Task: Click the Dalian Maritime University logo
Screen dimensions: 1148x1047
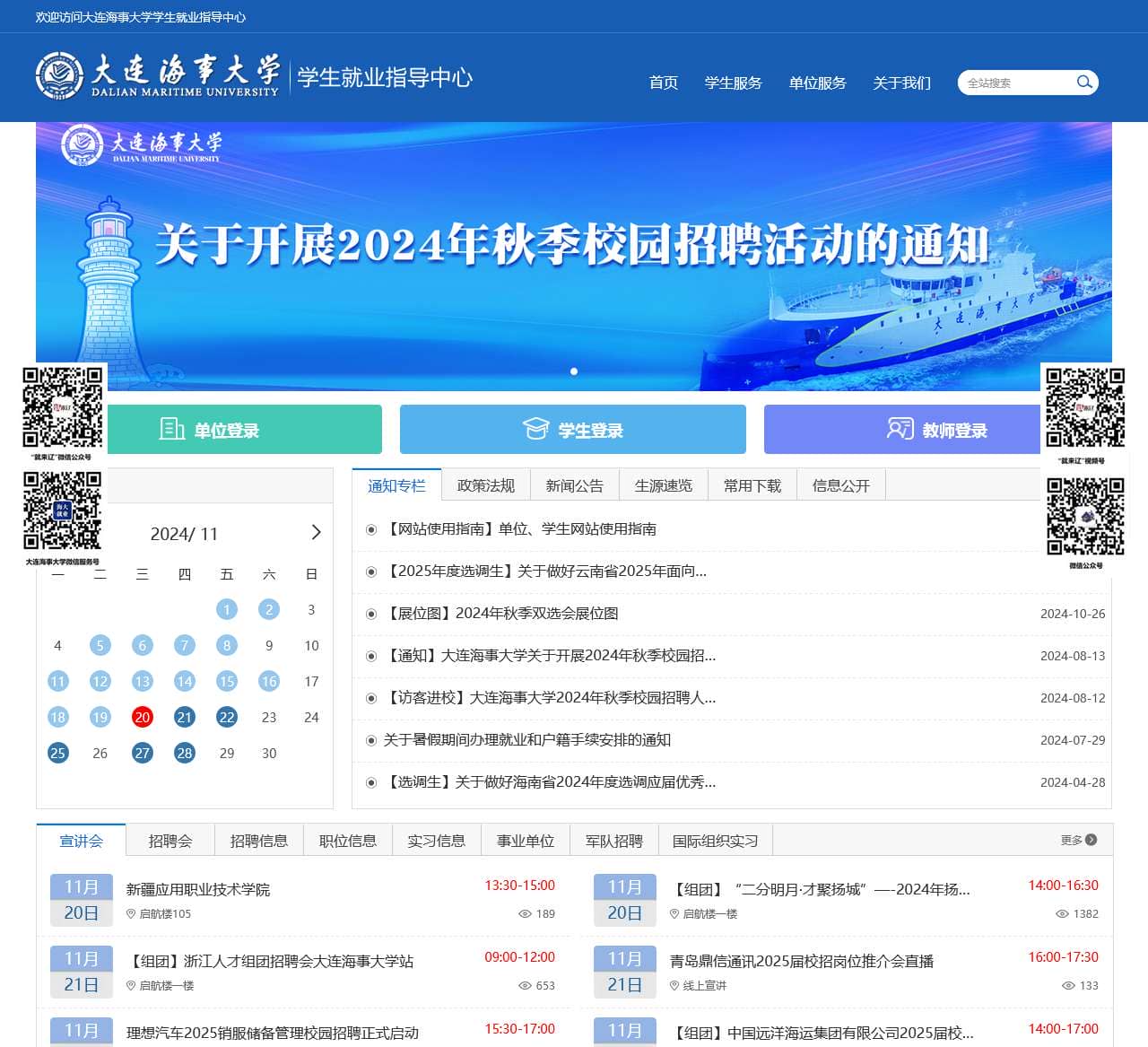Action: [158, 76]
